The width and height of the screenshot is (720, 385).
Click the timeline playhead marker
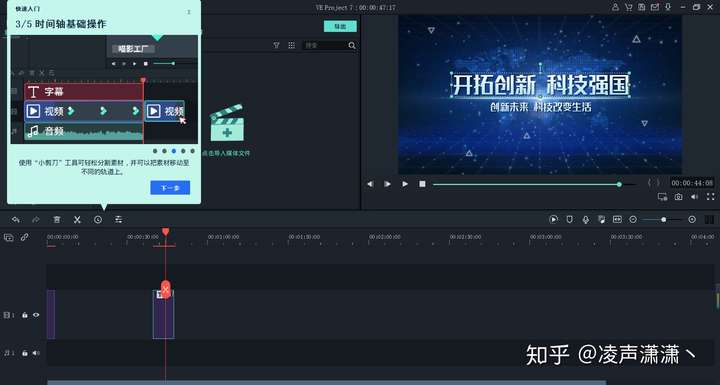pyautogui.click(x=166, y=232)
